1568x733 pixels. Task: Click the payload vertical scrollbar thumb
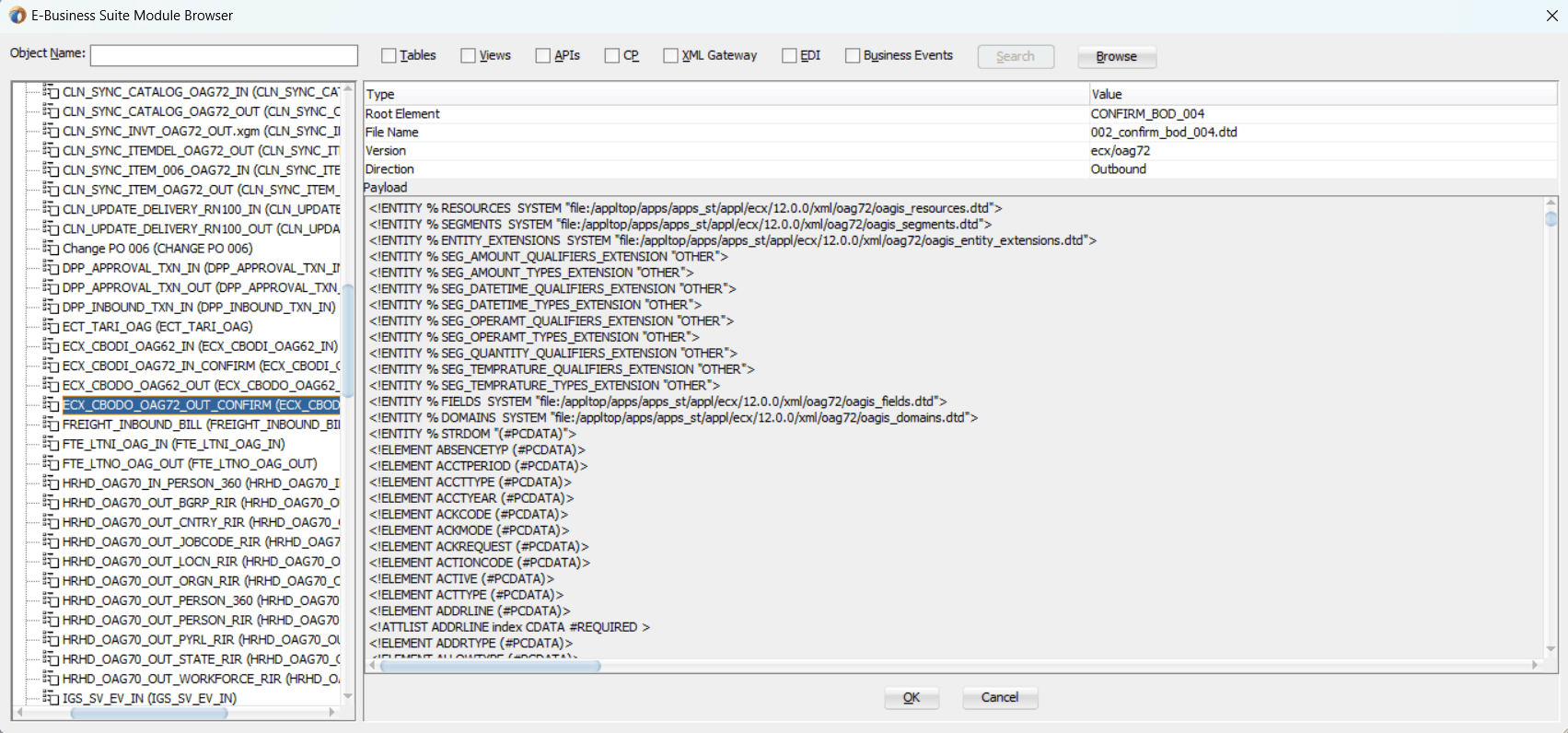click(1551, 219)
